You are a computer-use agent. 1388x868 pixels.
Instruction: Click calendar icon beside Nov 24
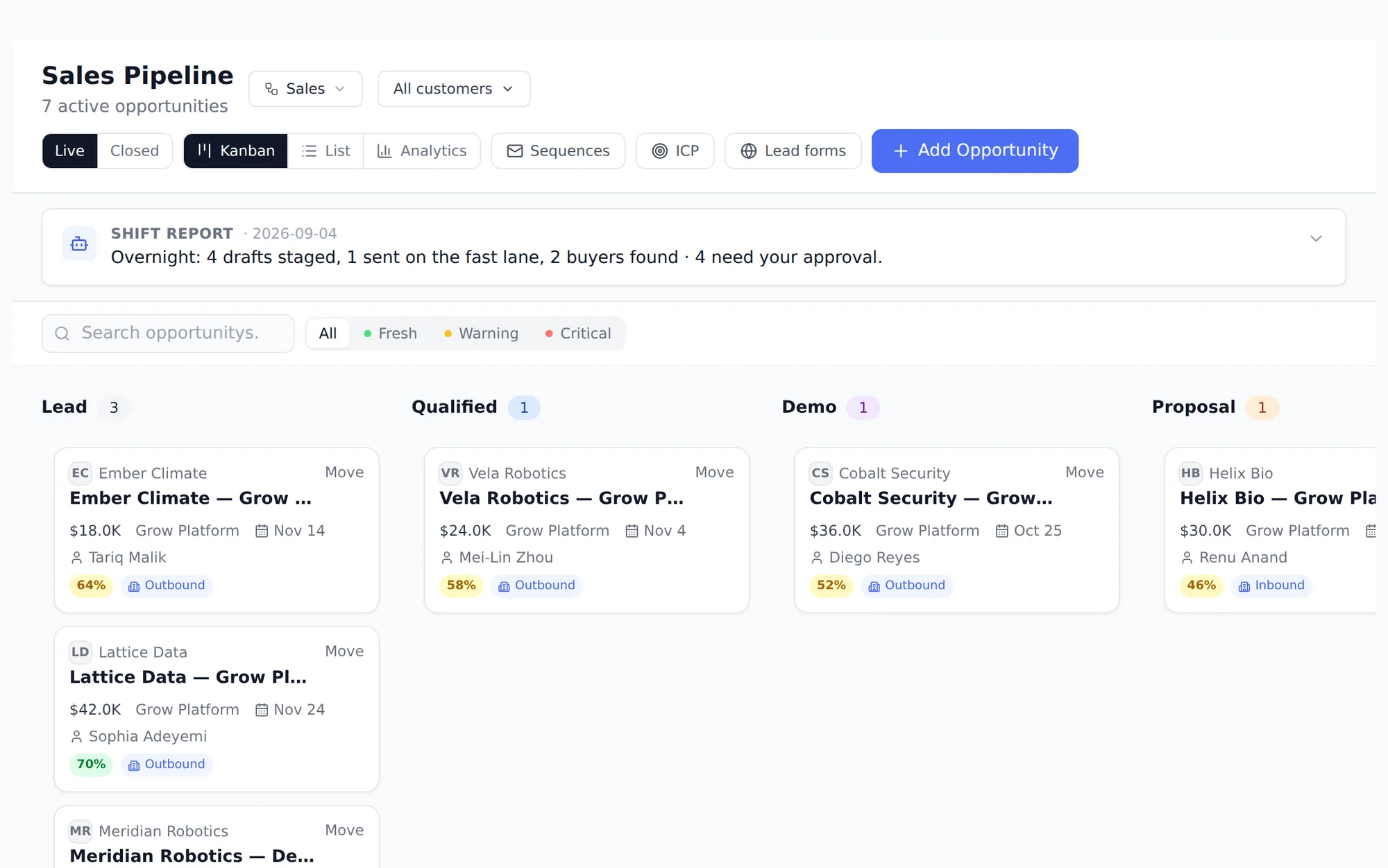[262, 710]
